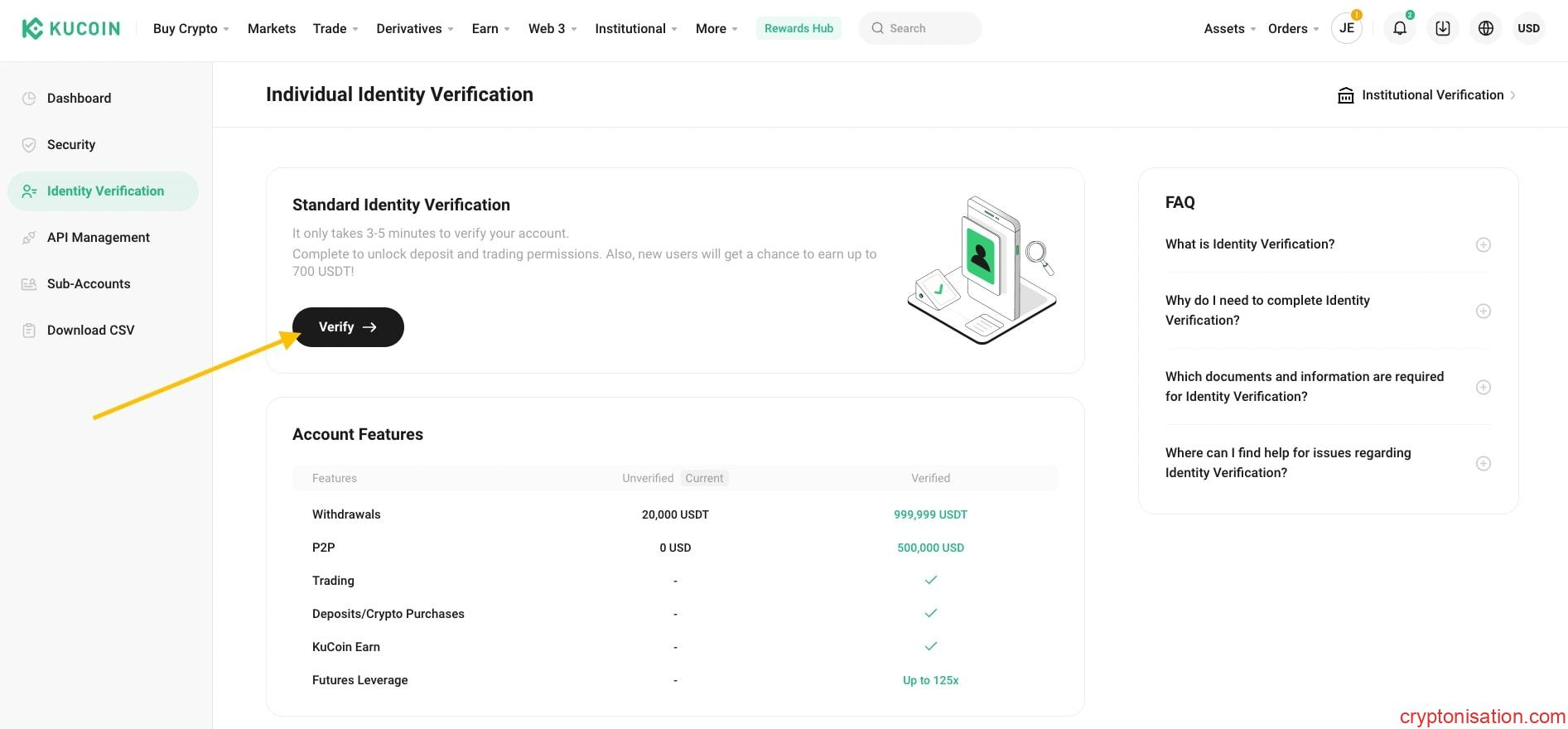
Task: Click the Rewards Hub button
Action: (798, 28)
